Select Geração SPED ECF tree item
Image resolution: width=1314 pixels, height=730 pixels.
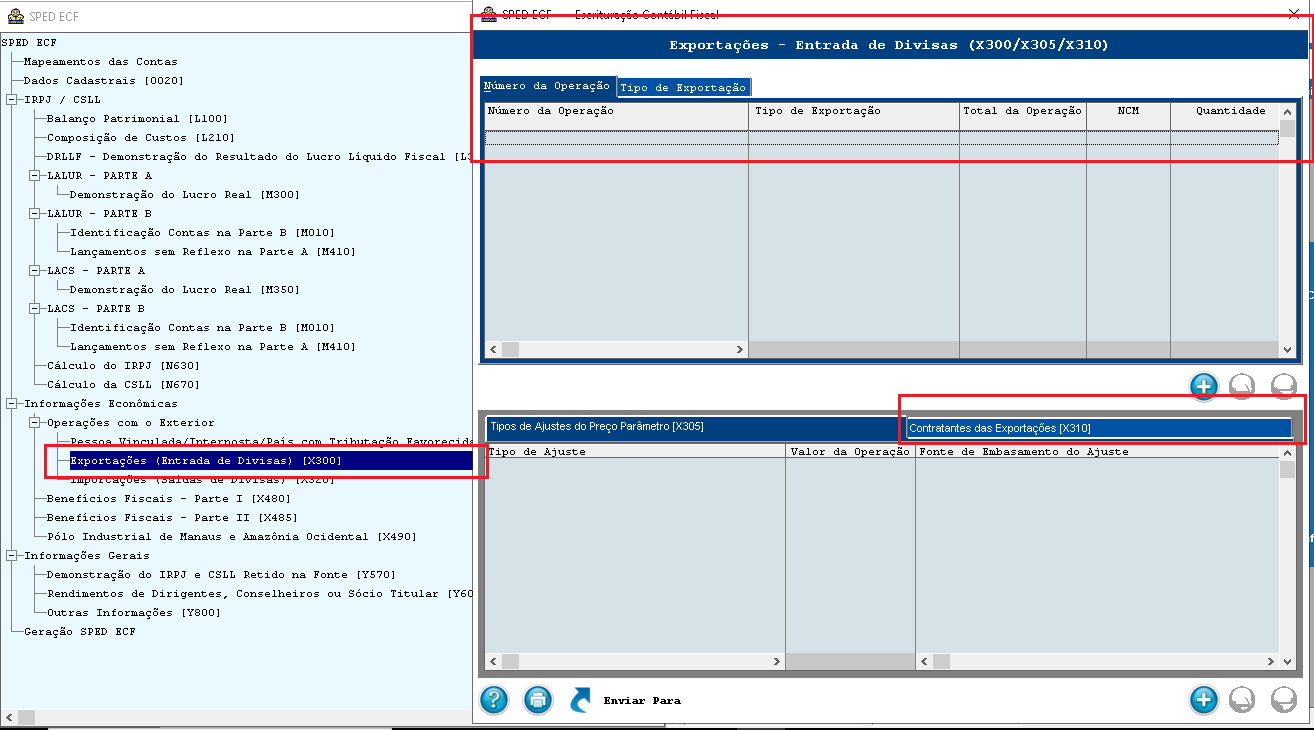tap(79, 632)
